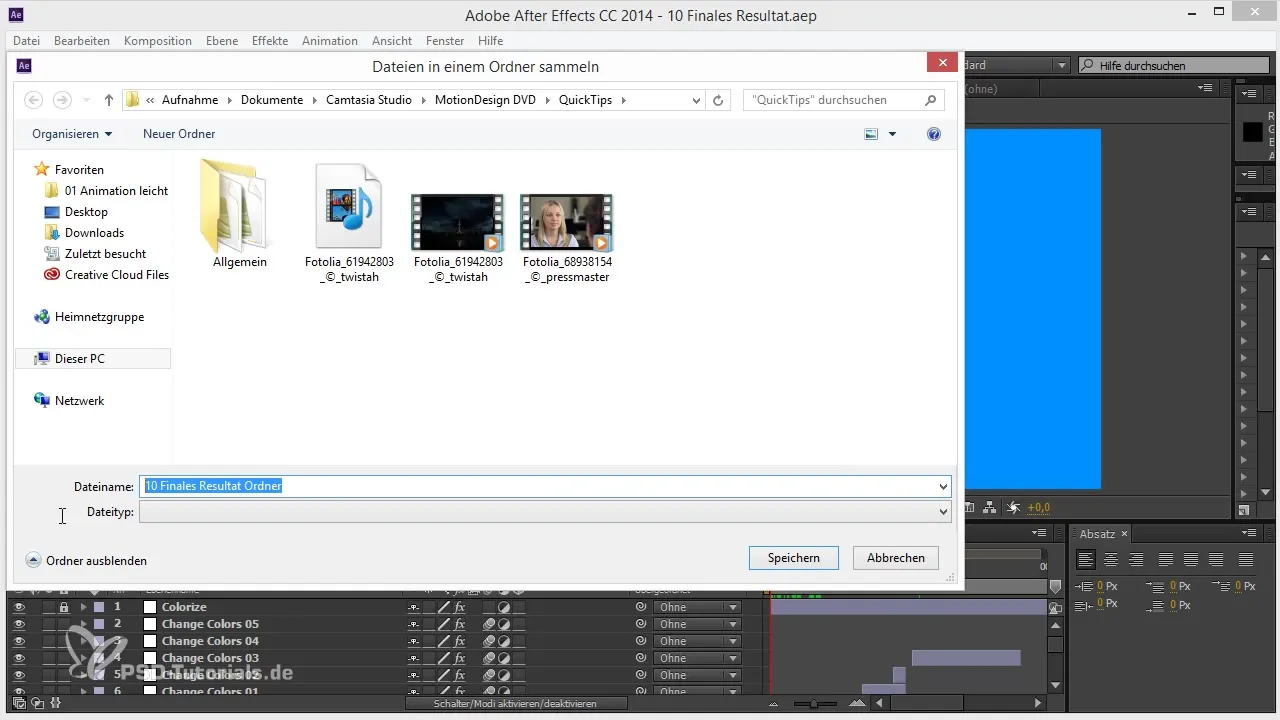Hide the Change Colors 03 layer
This screenshot has height=720, width=1280.
pos(18,658)
